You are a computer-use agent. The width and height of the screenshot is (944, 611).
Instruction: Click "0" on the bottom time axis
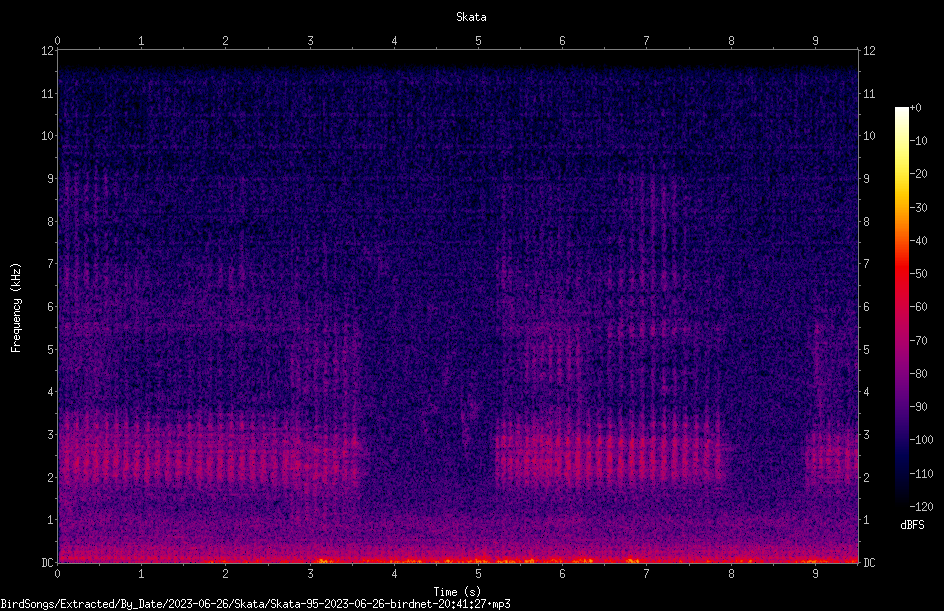[57, 574]
